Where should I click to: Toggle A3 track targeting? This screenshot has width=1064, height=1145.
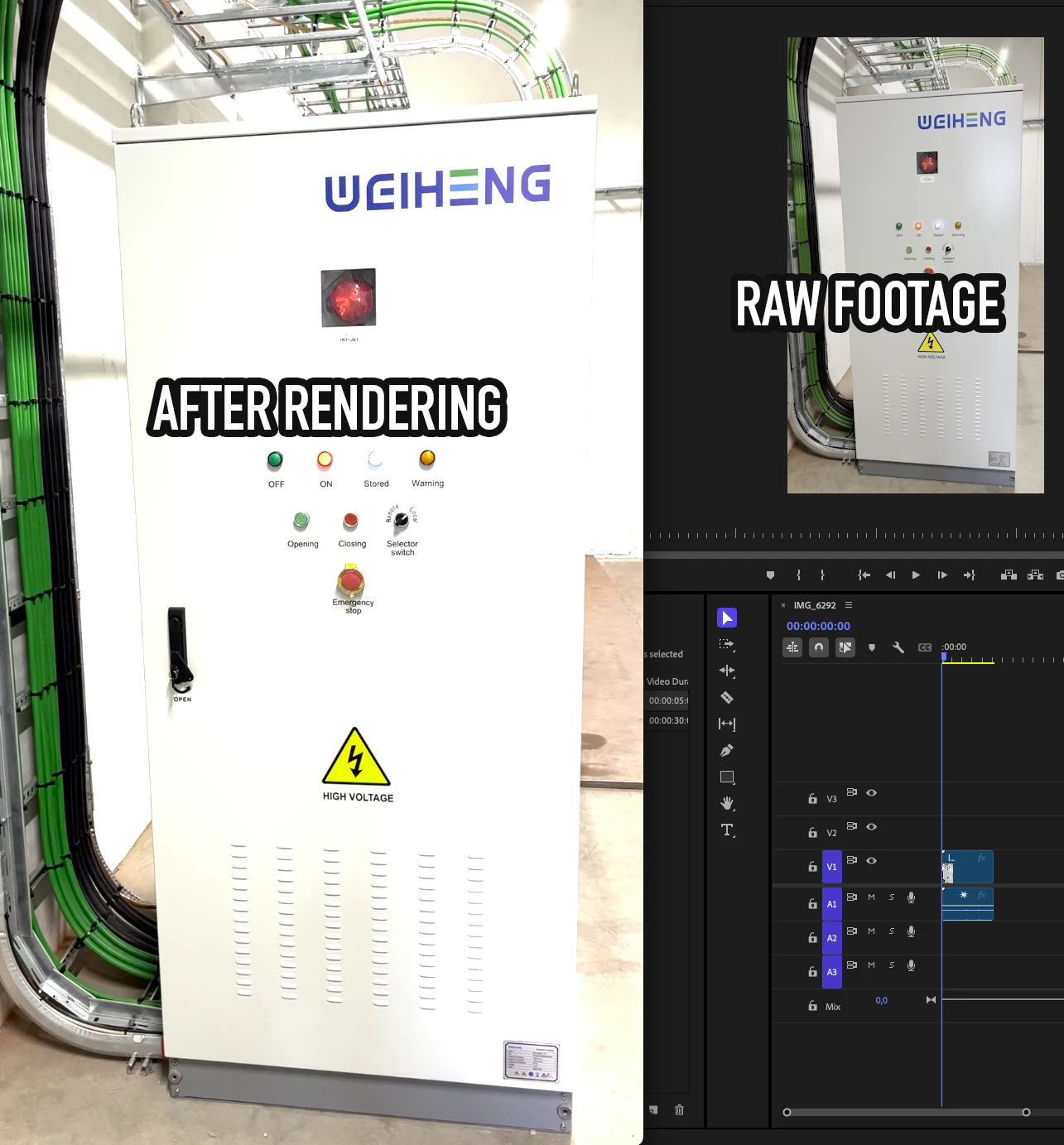pyautogui.click(x=832, y=972)
